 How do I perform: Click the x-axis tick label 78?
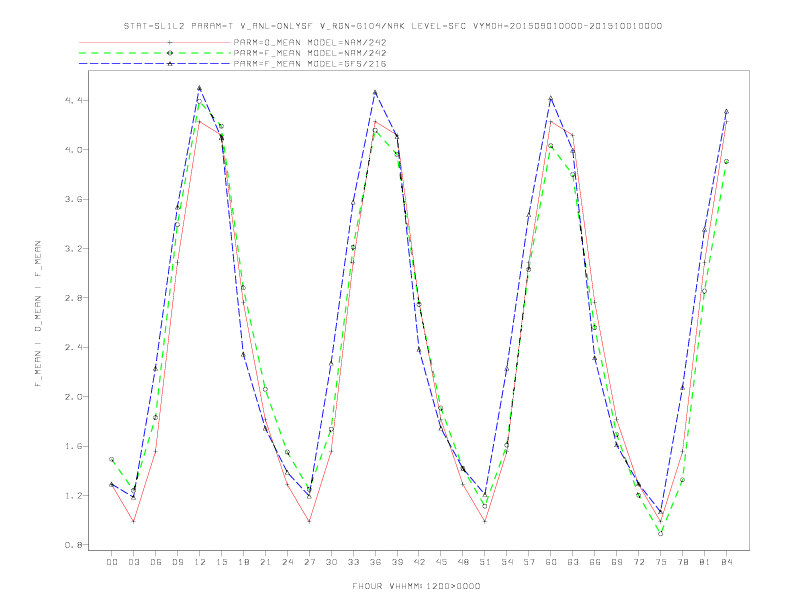tap(683, 562)
